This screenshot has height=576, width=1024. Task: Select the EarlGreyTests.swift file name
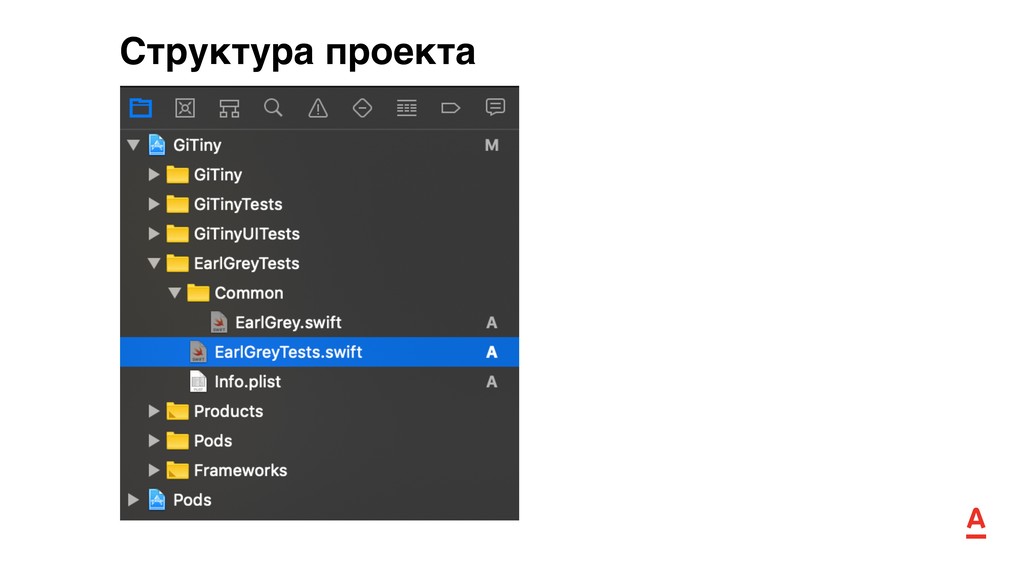pos(288,352)
